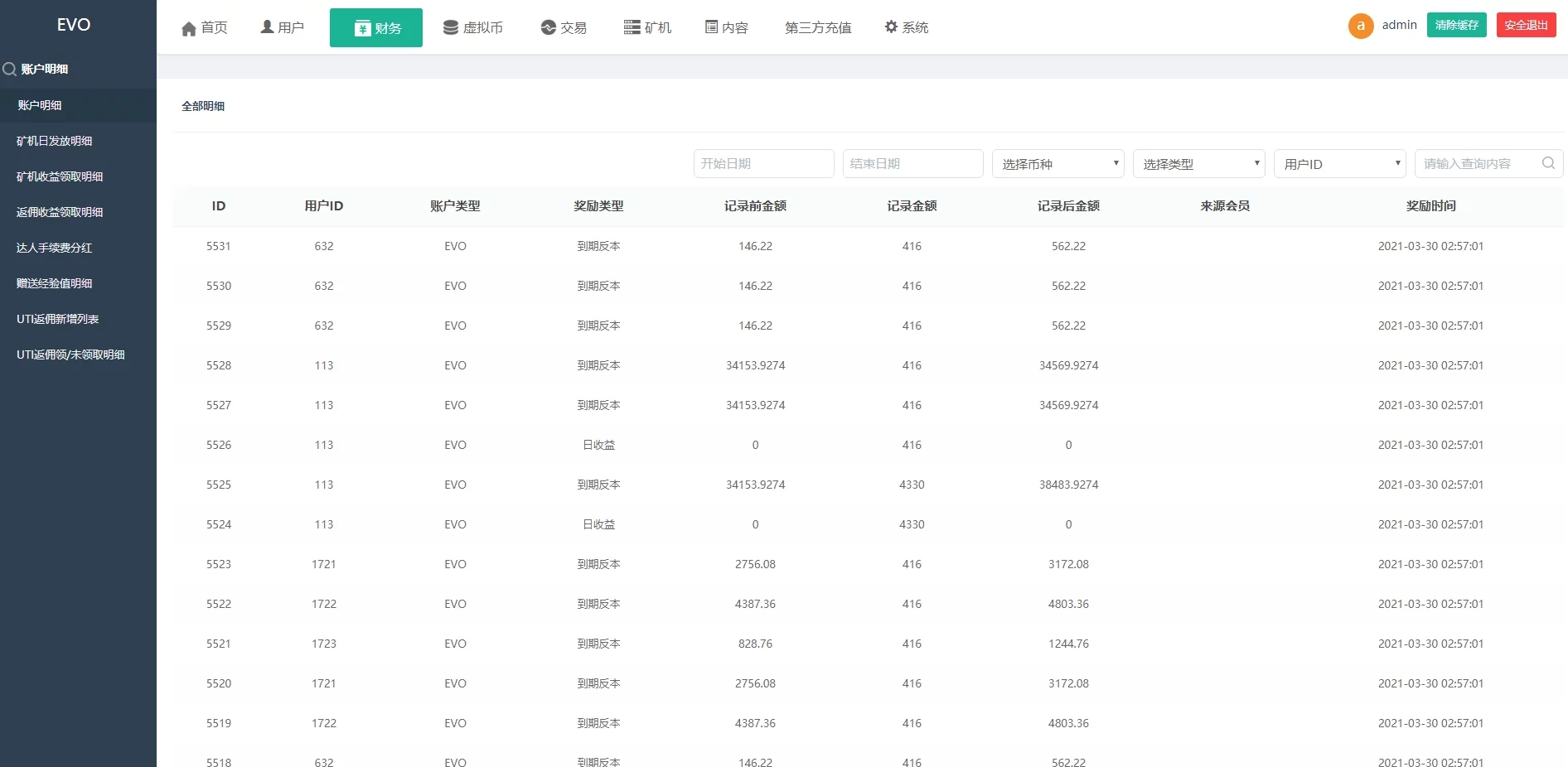Click the 结束日期 date input
The height and width of the screenshot is (767, 1568).
912,163
